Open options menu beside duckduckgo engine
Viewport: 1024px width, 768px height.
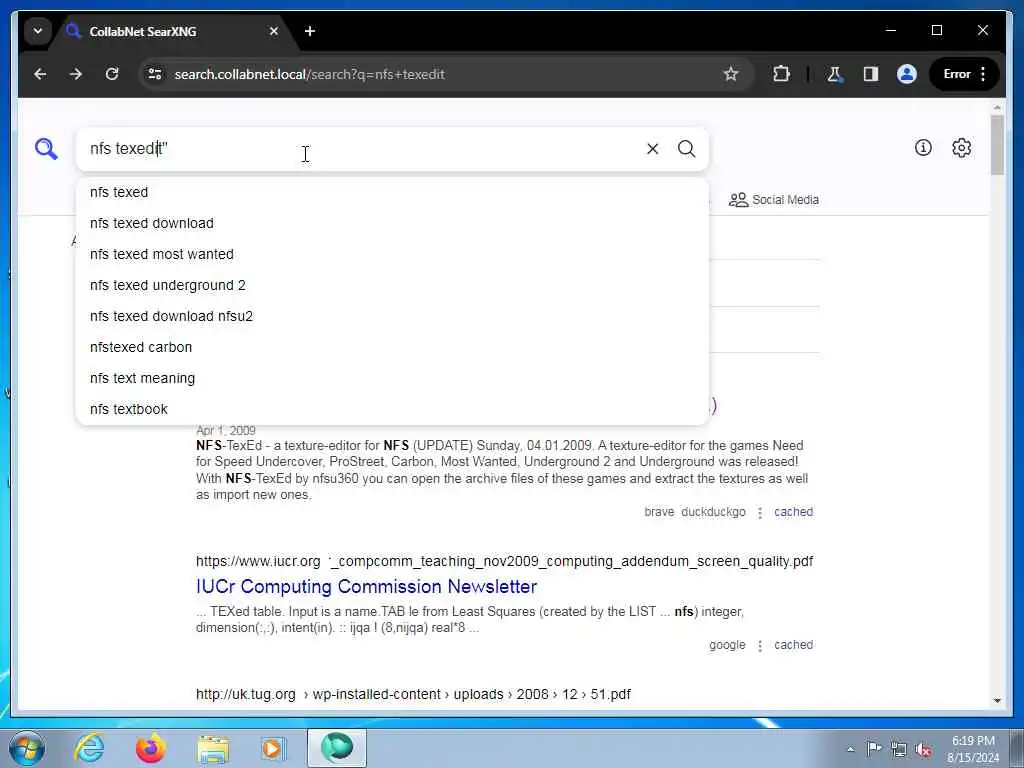click(x=760, y=513)
